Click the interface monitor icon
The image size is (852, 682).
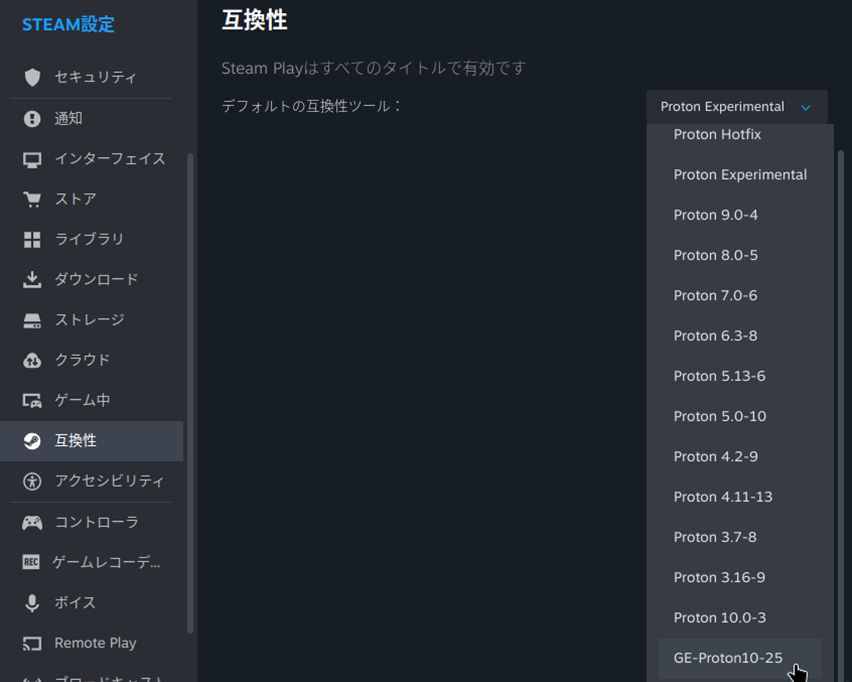point(32,159)
